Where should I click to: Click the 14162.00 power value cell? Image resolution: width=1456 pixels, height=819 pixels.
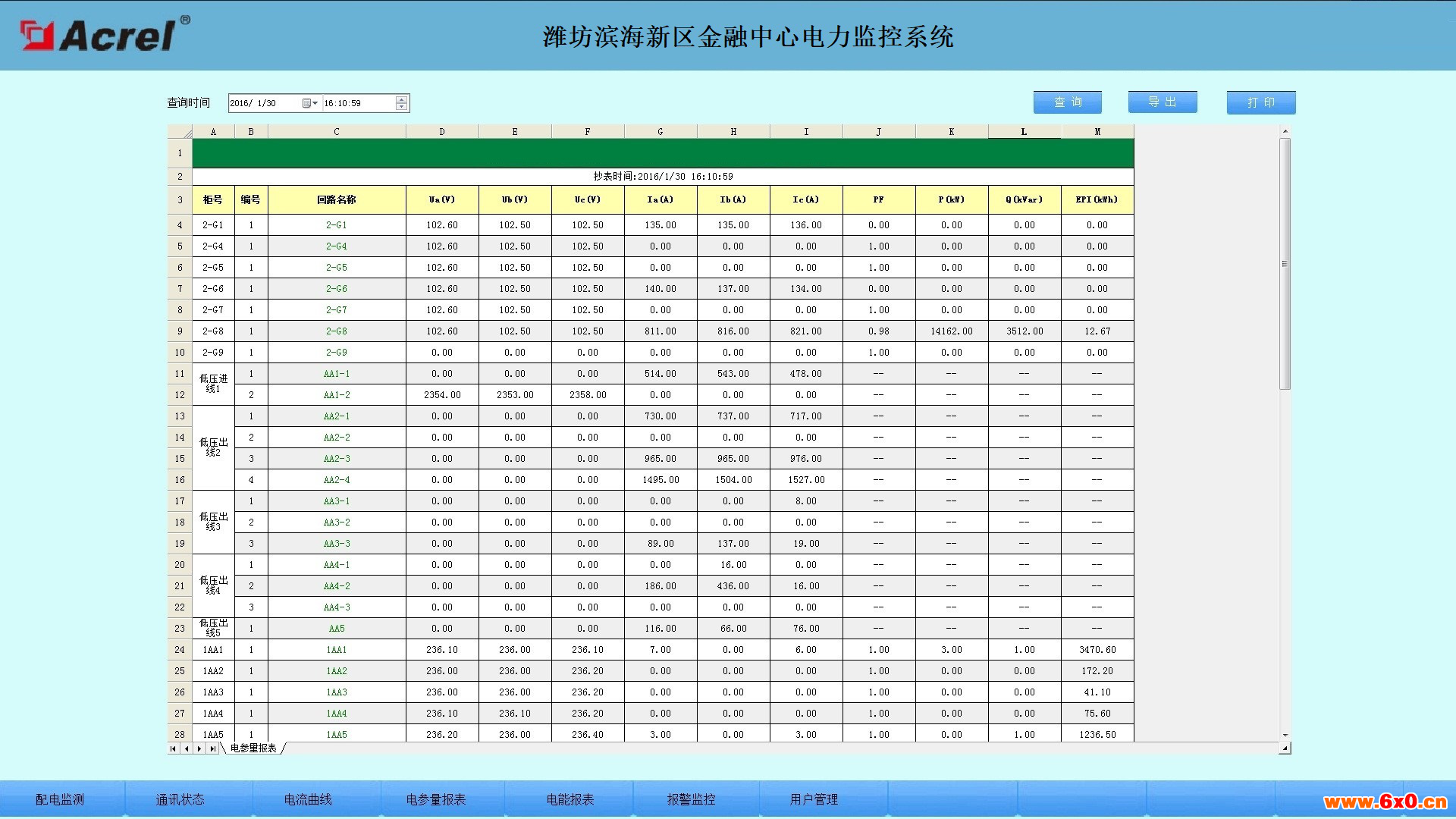(952, 331)
